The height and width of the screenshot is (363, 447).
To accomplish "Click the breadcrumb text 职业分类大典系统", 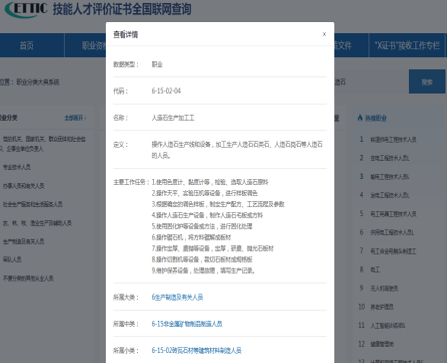I will coord(38,82).
